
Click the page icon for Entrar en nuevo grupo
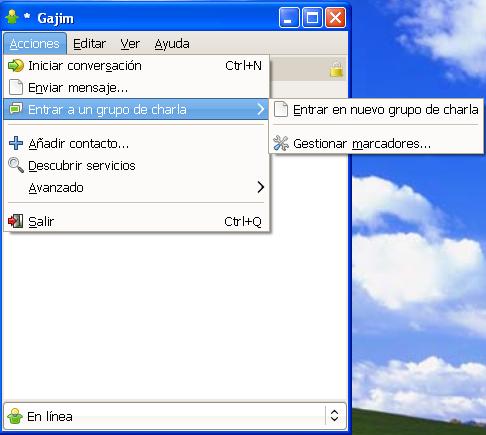pos(281,109)
